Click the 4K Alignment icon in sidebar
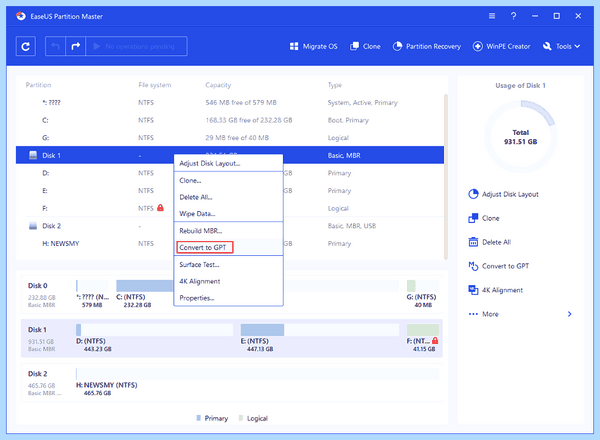 (x=473, y=290)
